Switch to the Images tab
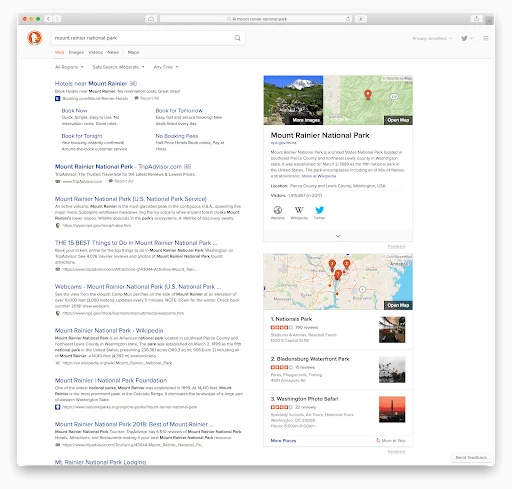This screenshot has height=489, width=512. point(76,52)
